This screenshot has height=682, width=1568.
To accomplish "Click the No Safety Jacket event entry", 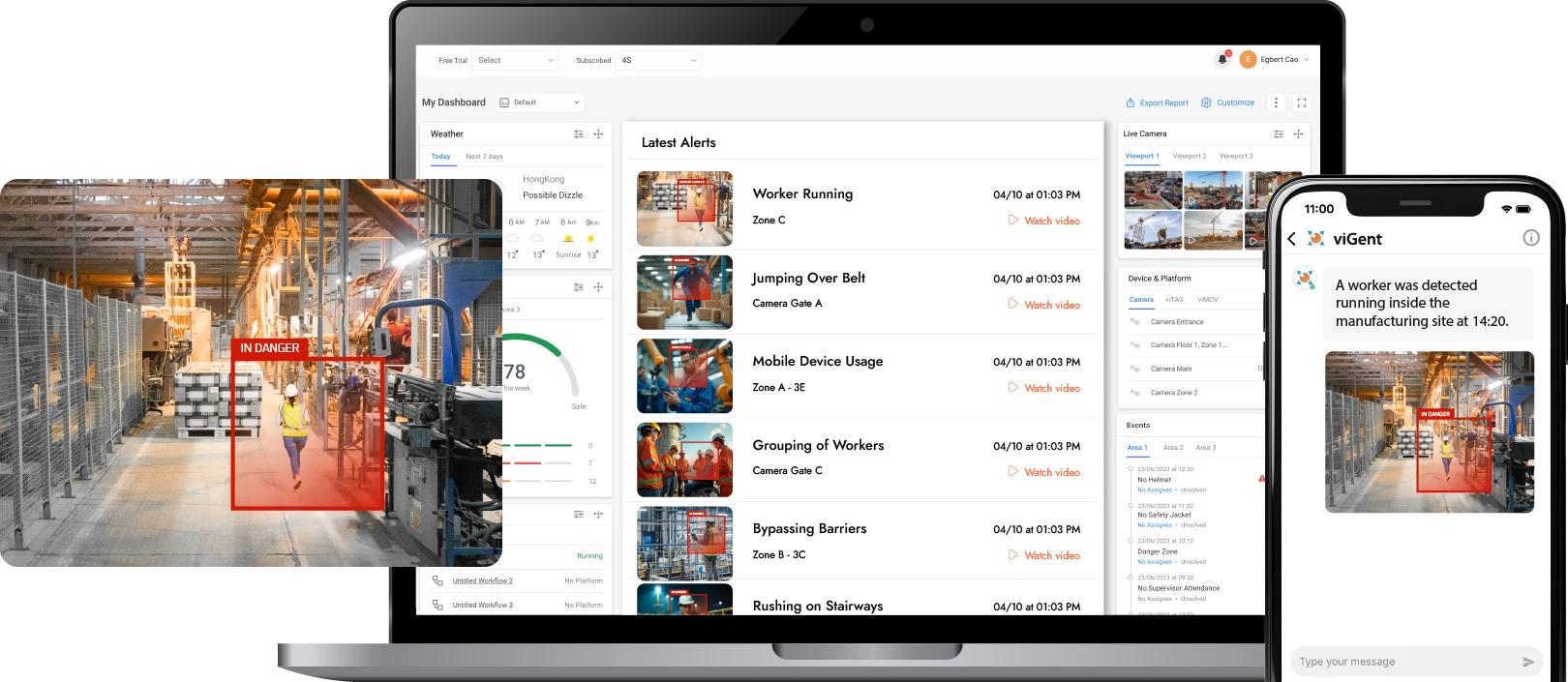I will click(x=1164, y=515).
